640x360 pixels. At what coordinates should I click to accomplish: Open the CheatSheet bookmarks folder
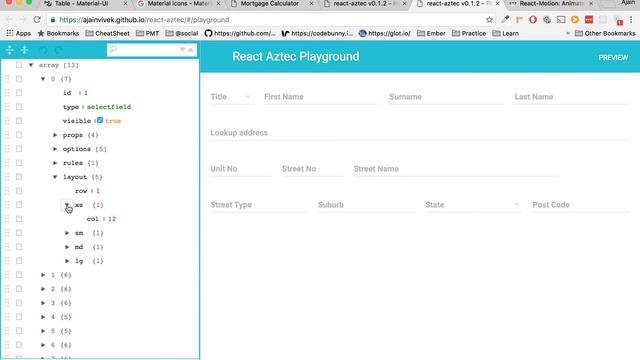(x=107, y=33)
